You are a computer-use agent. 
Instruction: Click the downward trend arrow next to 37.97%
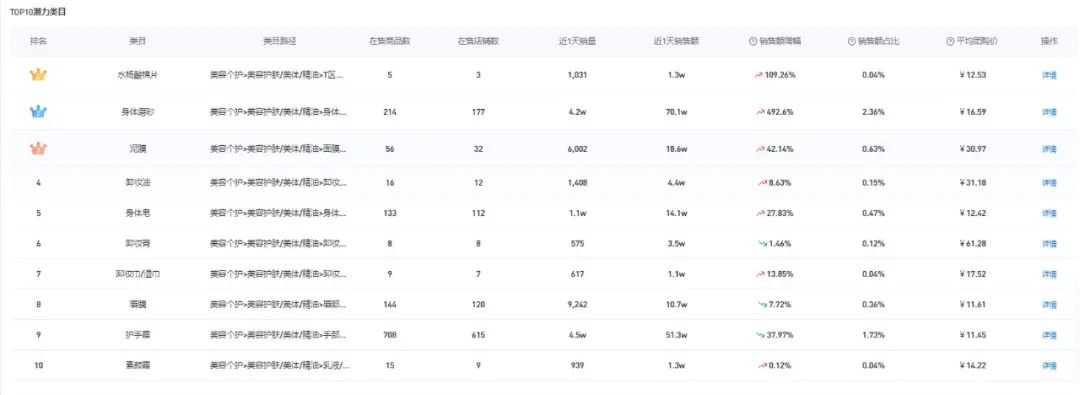760,334
